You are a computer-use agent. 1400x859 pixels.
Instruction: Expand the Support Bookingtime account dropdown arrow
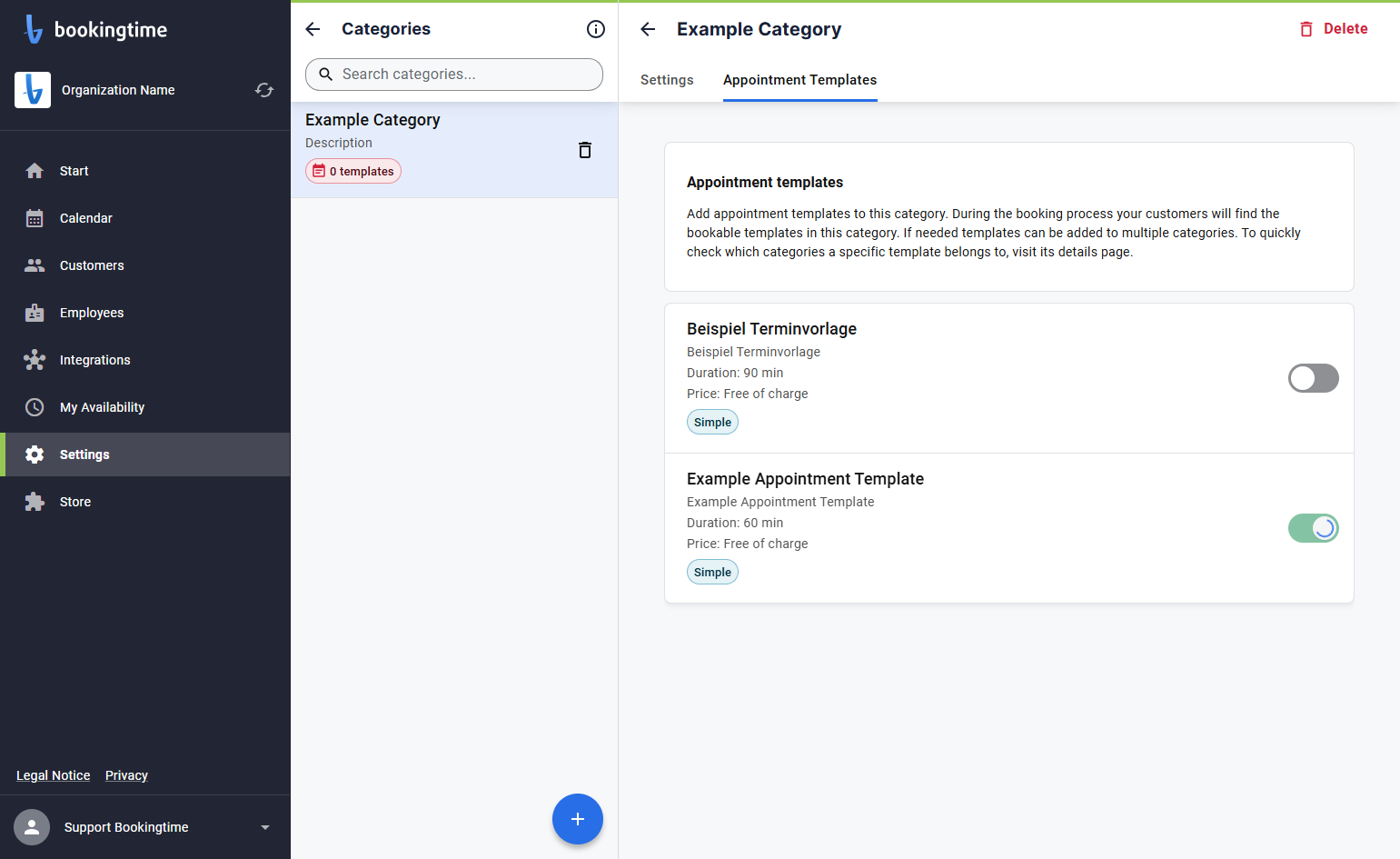pyautogui.click(x=265, y=827)
